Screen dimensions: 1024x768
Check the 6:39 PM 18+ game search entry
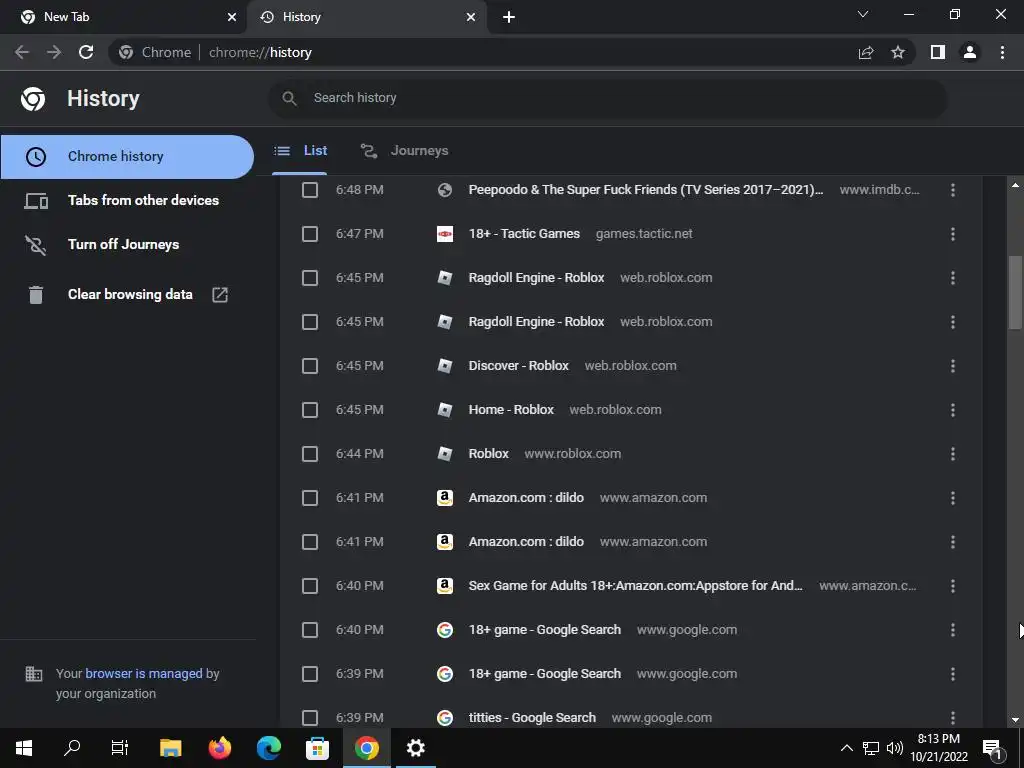coord(310,674)
